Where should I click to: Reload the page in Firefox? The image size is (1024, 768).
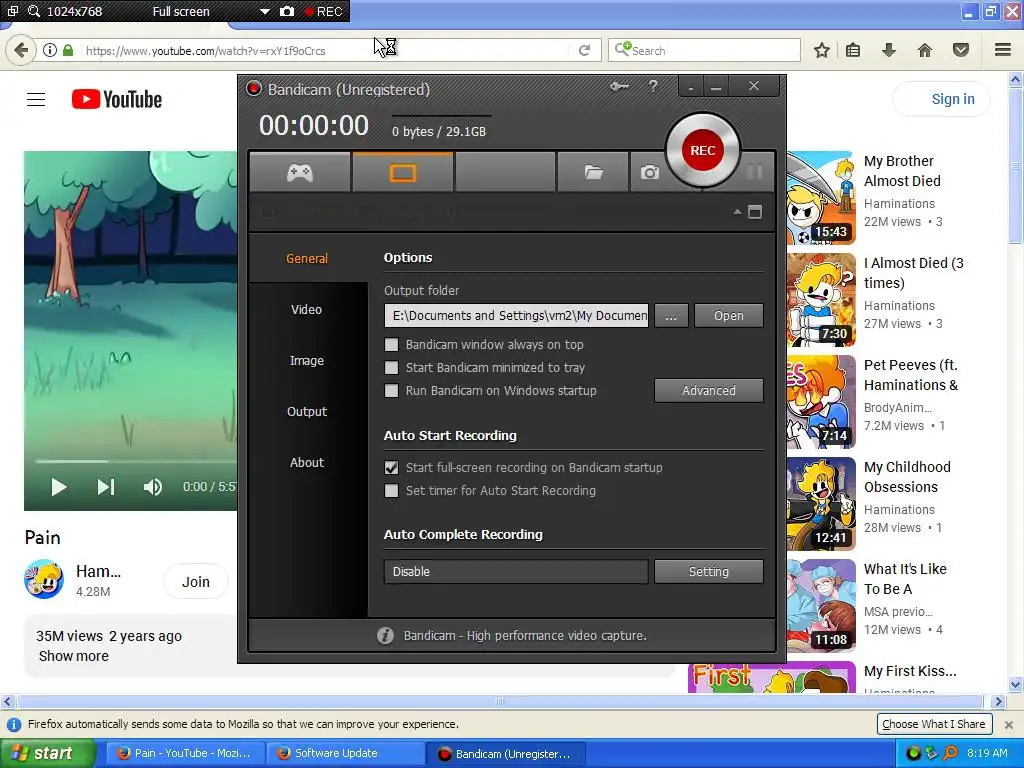click(584, 50)
